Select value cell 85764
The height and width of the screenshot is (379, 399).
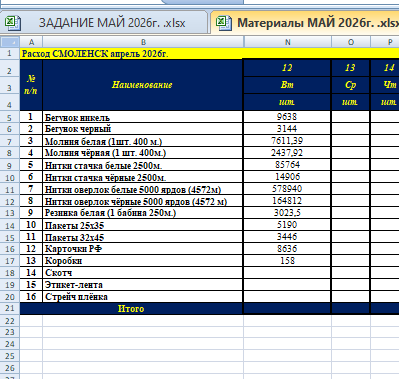[x=287, y=165]
